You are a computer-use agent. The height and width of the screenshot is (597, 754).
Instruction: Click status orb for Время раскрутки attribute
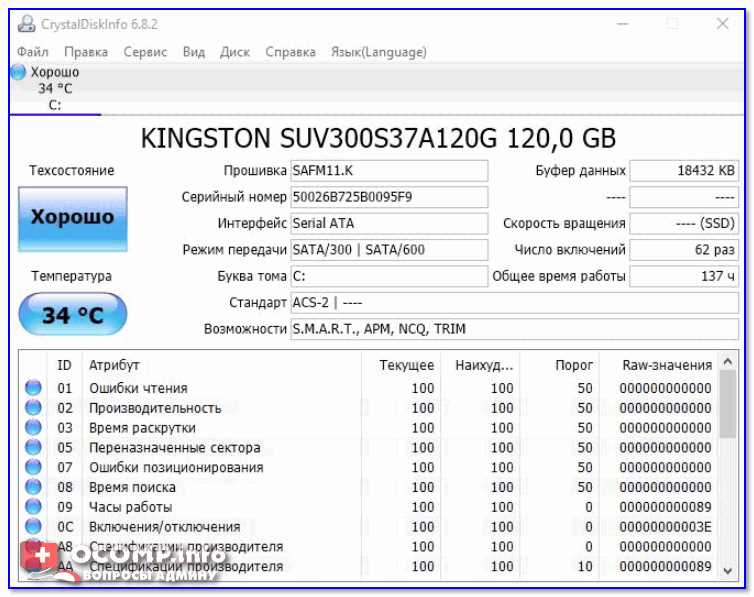click(33, 428)
